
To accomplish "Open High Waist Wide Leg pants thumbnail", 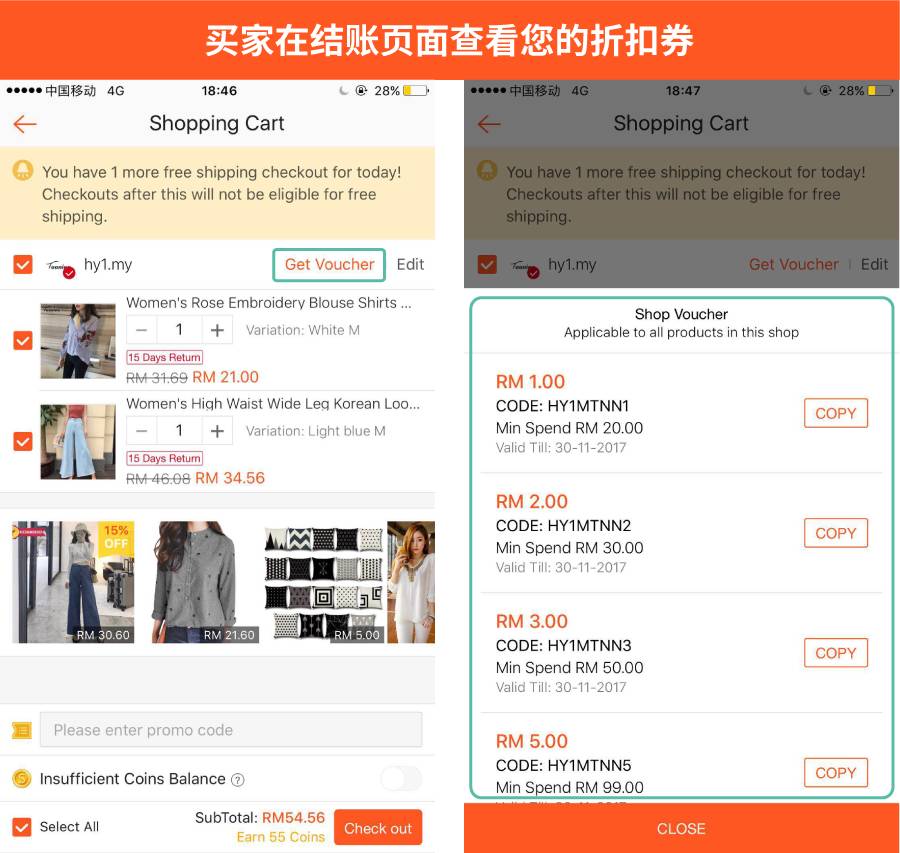I will 78,442.
